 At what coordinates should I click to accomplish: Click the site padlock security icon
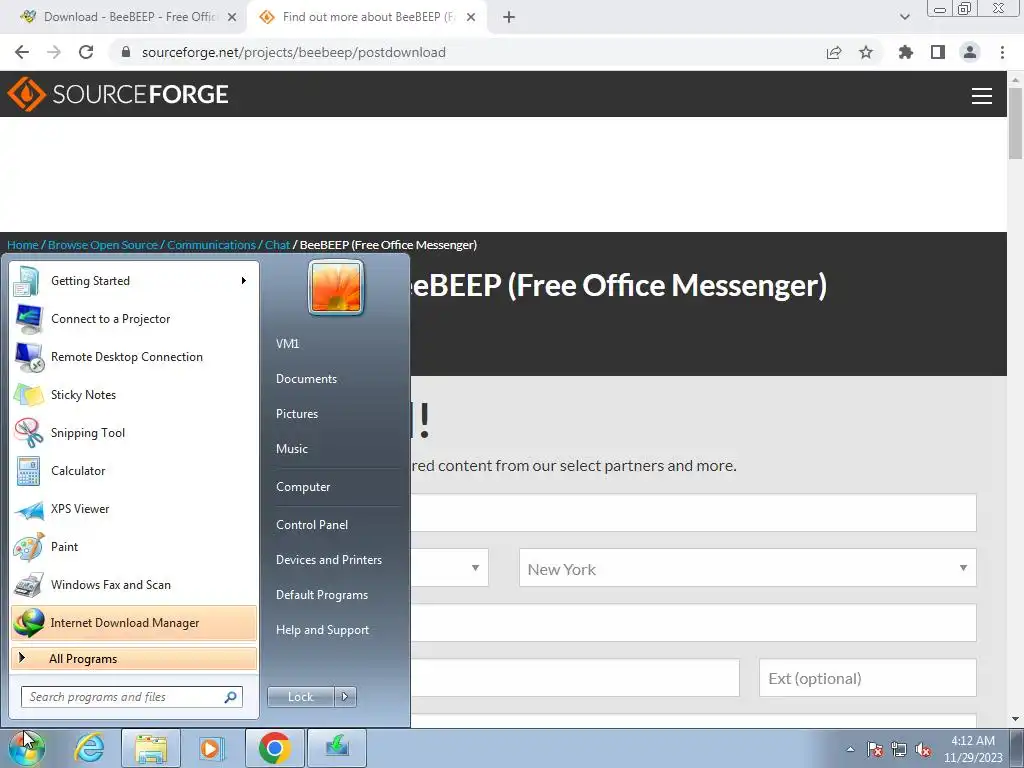[127, 52]
